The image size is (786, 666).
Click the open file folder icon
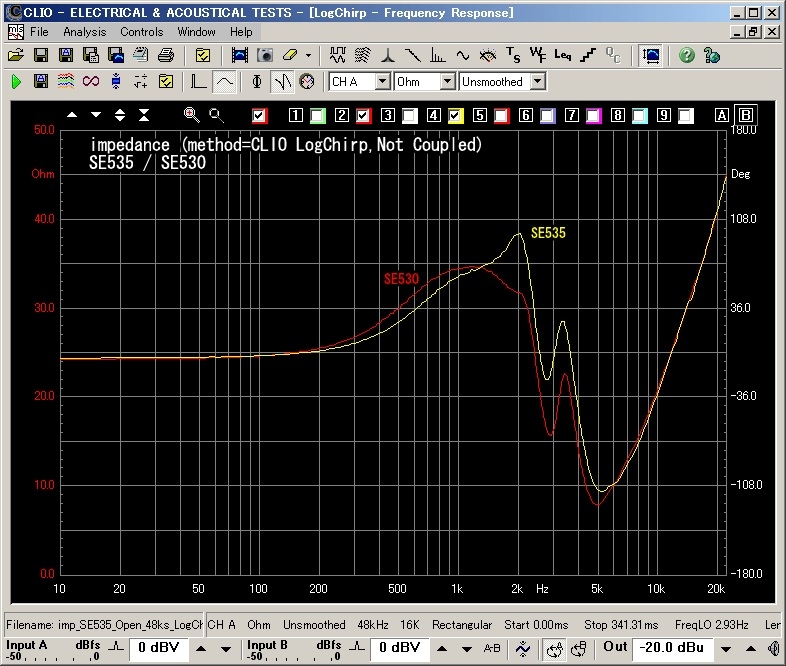(16, 55)
